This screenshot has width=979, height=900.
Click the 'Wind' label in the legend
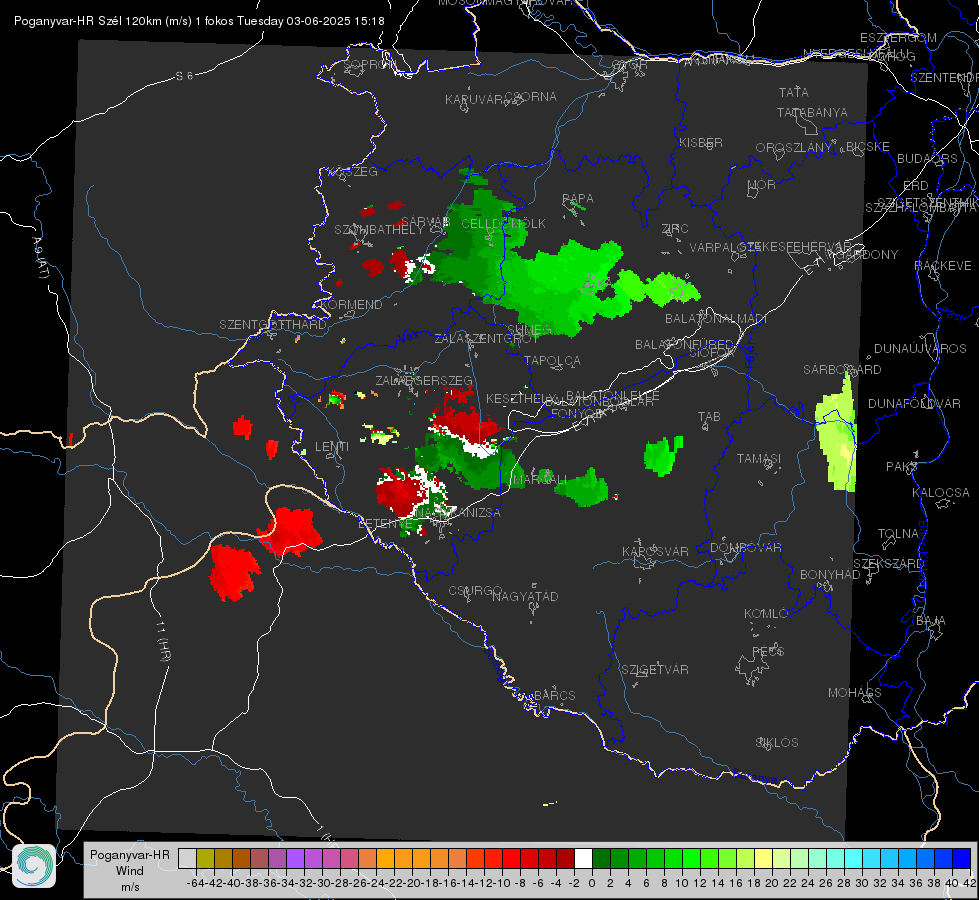click(x=130, y=871)
